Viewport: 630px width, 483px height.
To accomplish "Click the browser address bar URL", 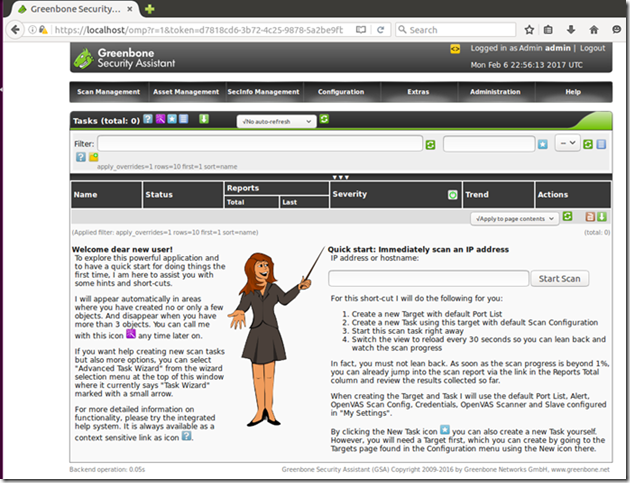I will [199, 30].
